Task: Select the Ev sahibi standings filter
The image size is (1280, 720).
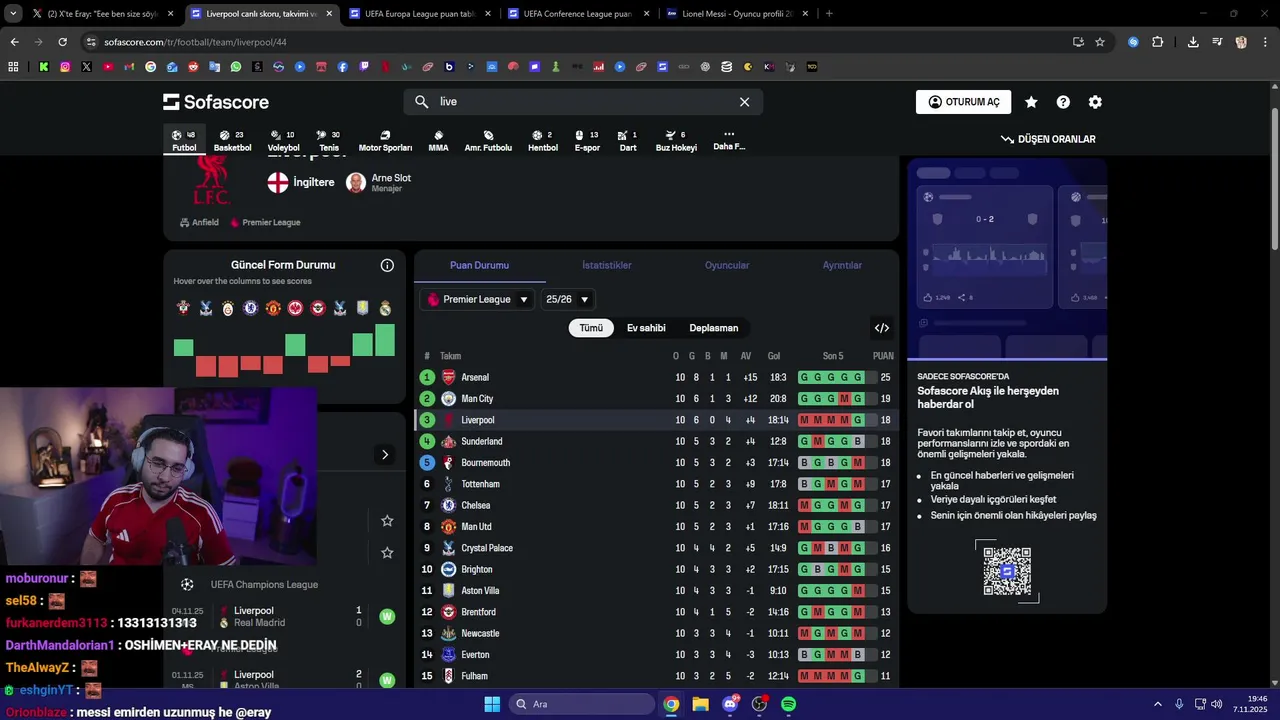Action: (x=646, y=328)
